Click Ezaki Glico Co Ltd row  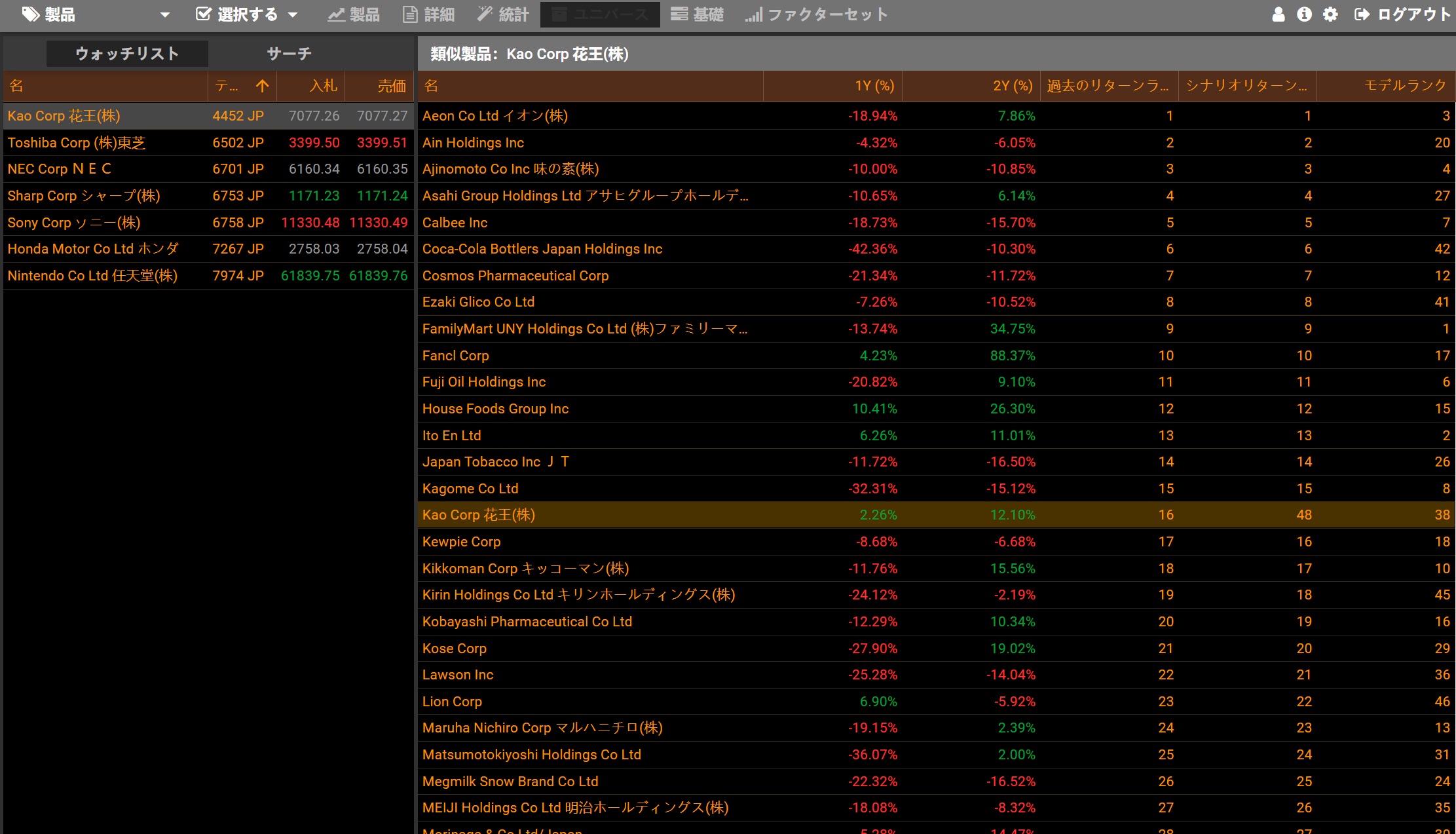pos(936,302)
